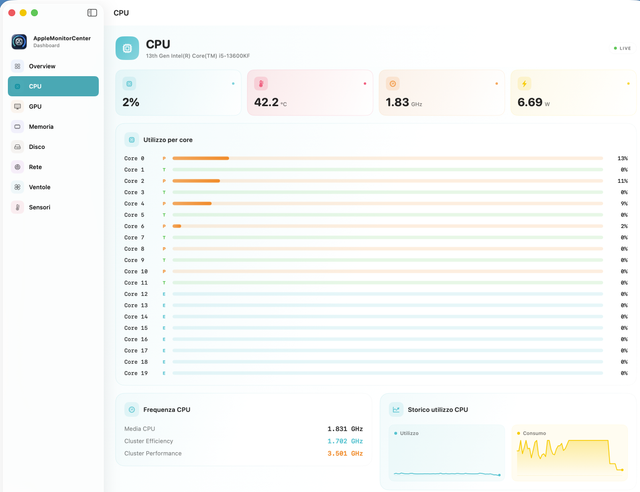Click the Frequenza CPU clock icon

click(x=131, y=410)
